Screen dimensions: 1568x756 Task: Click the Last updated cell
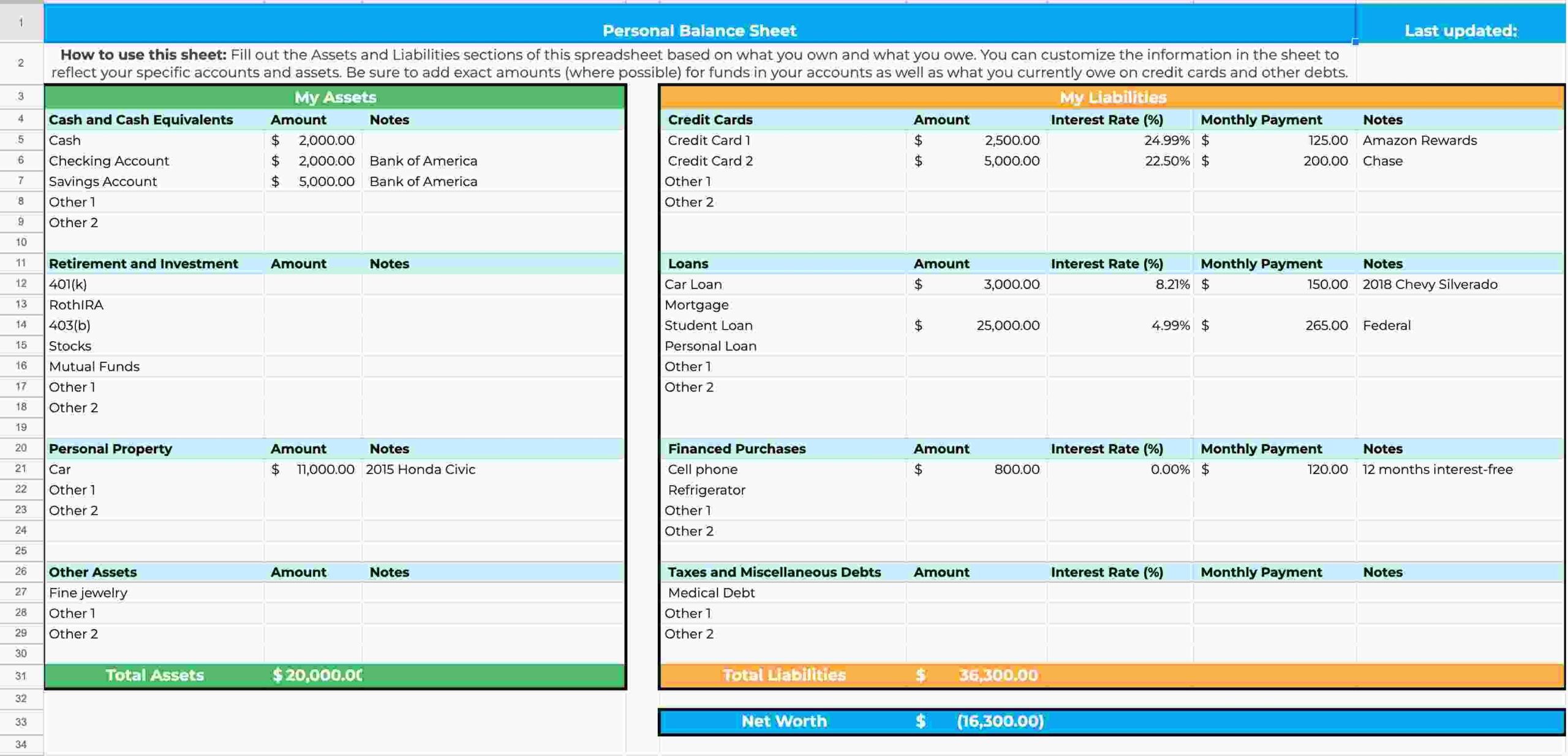click(x=1460, y=31)
